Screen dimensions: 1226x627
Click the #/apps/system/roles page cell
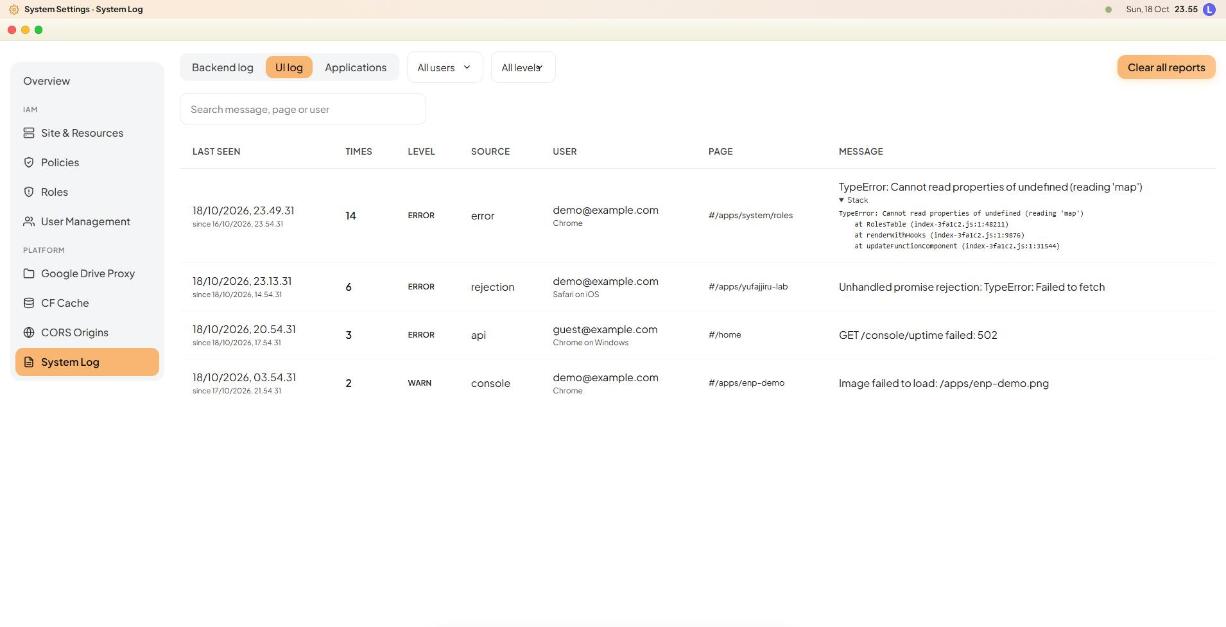point(750,215)
